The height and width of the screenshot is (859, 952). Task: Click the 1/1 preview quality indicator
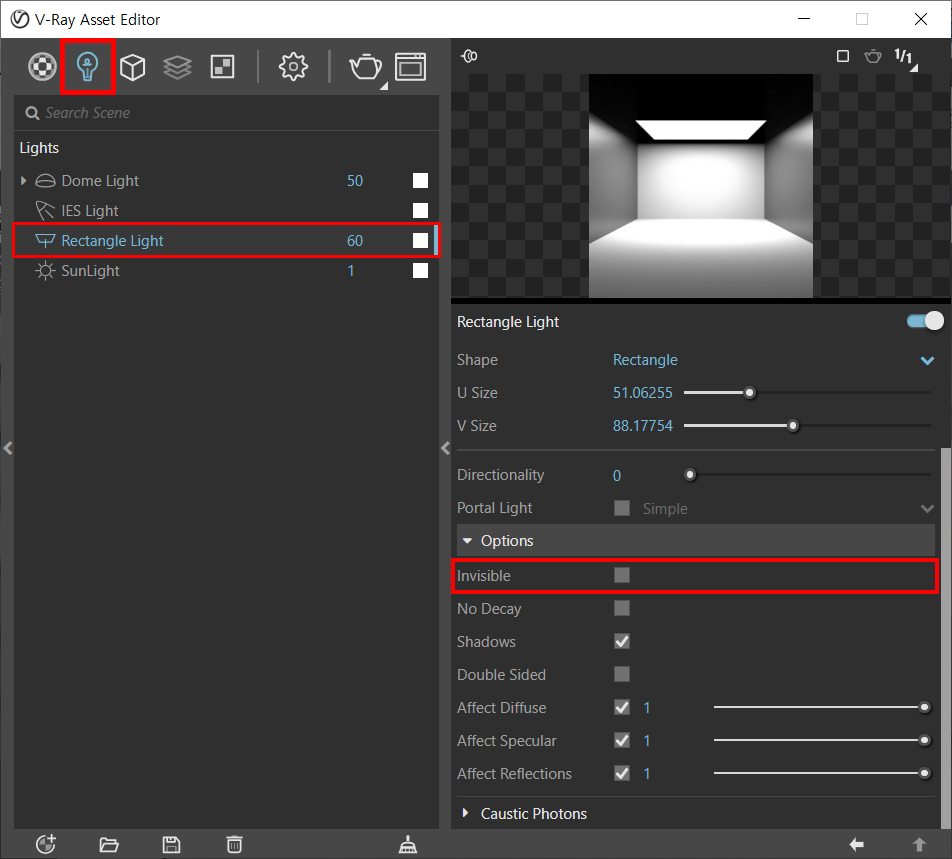(x=904, y=57)
